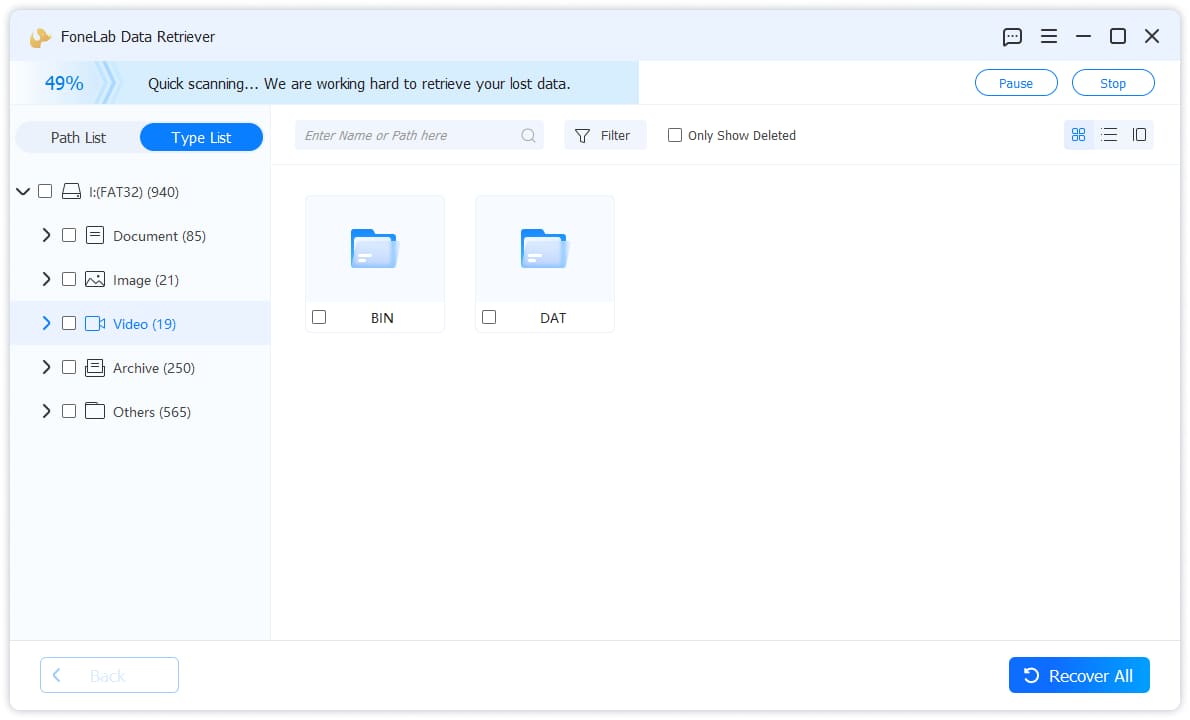
Task: Click the Video camera icon
Action: click(x=95, y=323)
